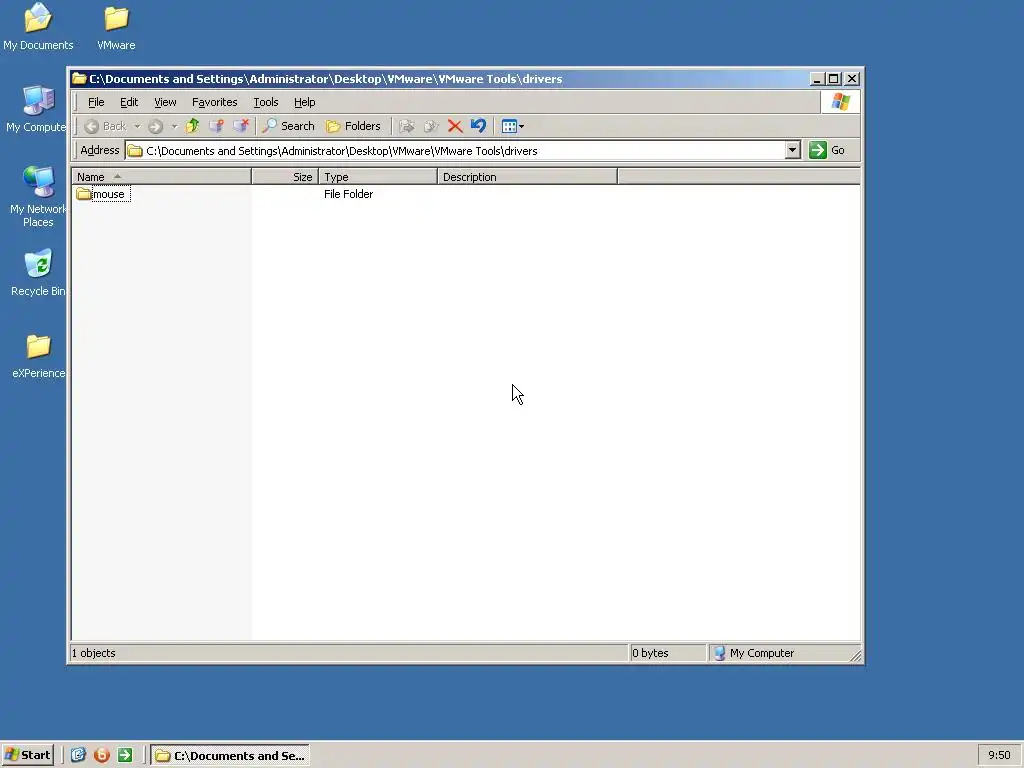Click the red Delete icon
This screenshot has width=1024, height=768.
(x=455, y=126)
